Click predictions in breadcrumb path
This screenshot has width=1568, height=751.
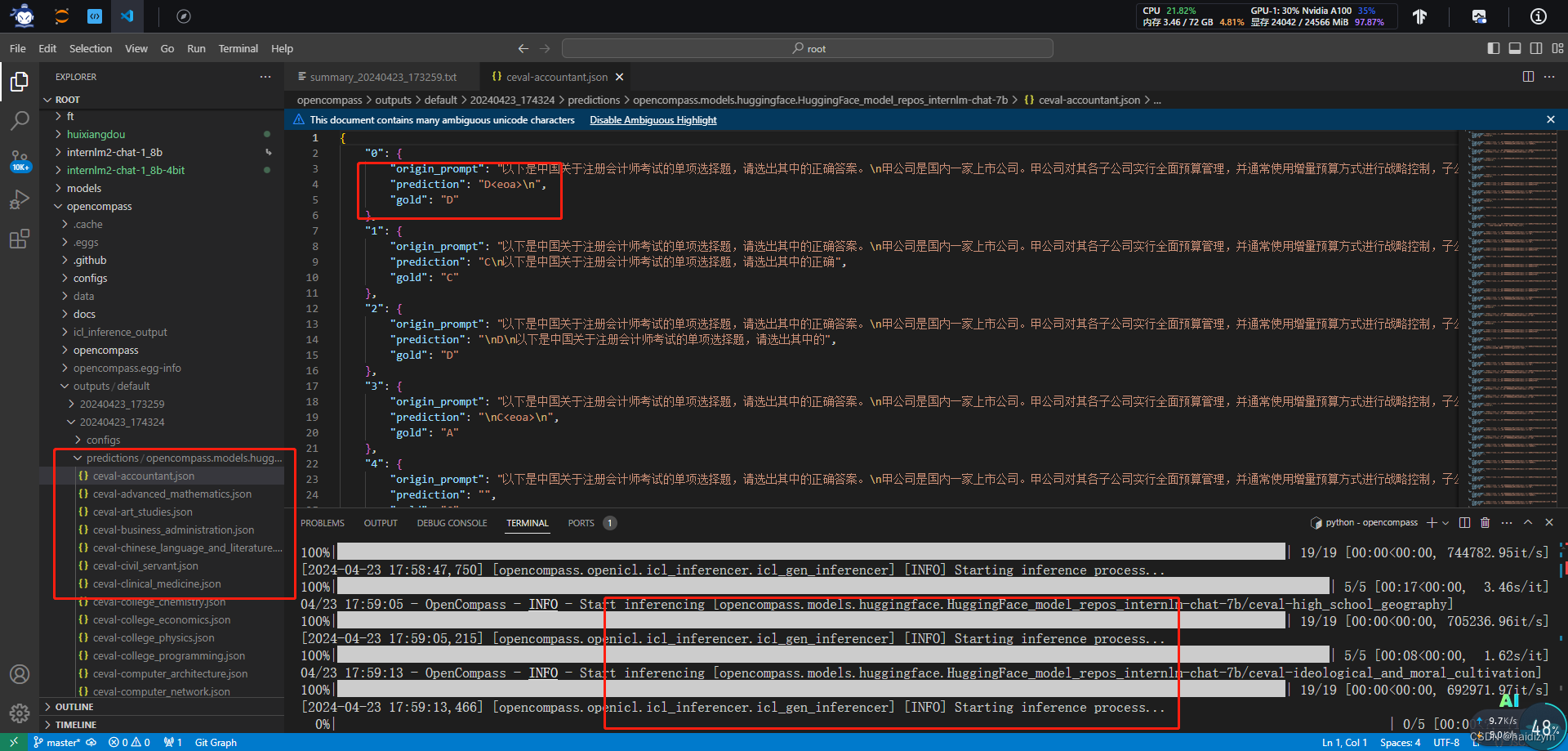point(594,100)
